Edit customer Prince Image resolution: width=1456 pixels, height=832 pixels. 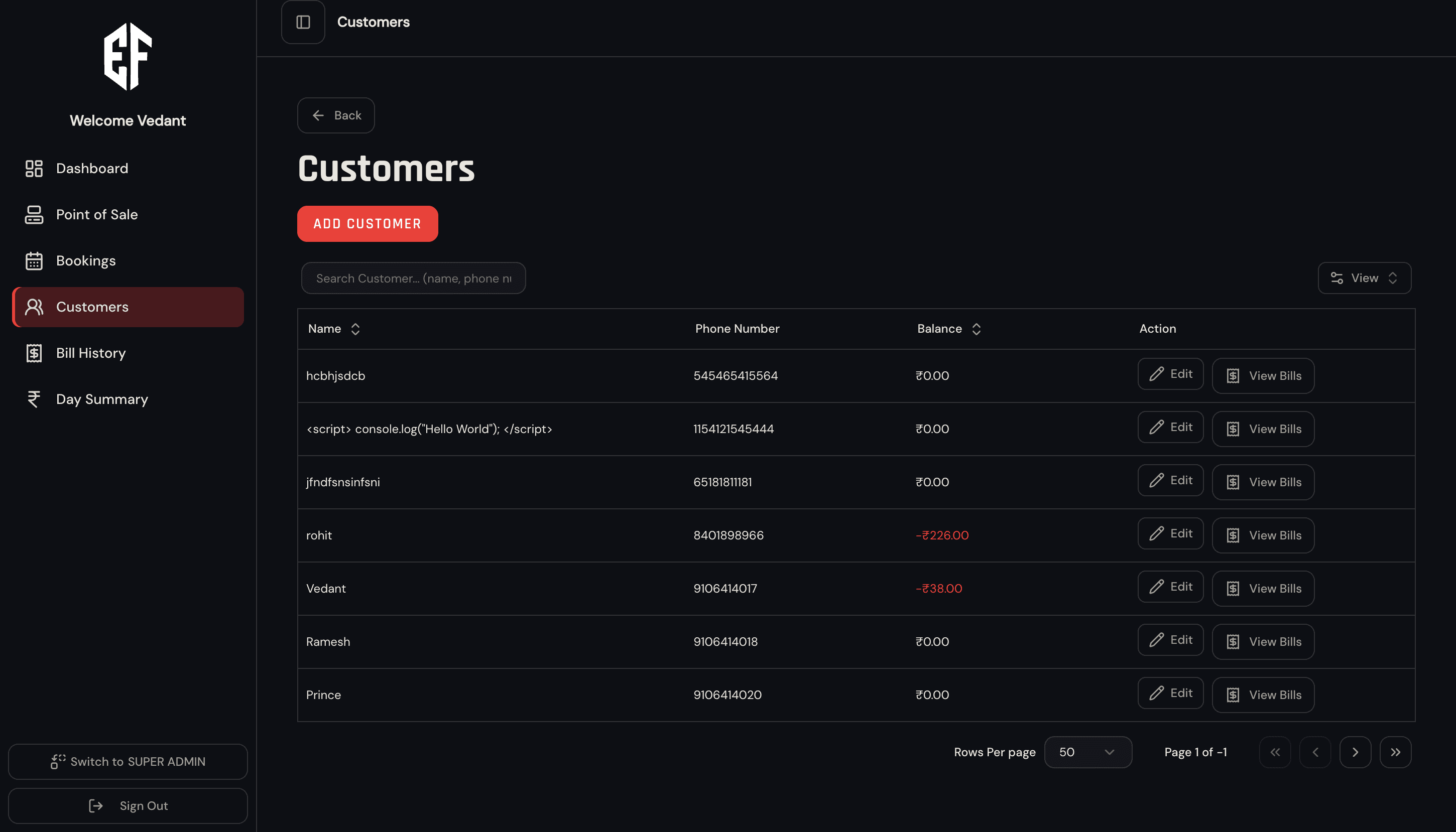1170,692
